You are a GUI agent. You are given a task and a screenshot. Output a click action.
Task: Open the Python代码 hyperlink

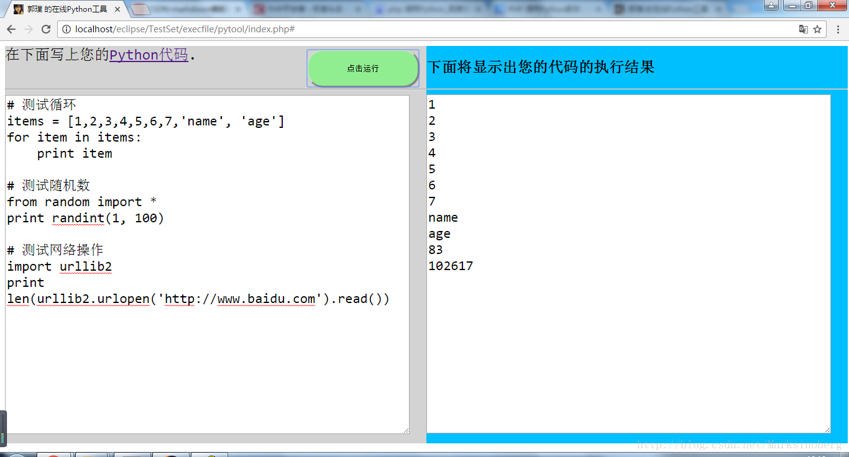click(x=148, y=55)
